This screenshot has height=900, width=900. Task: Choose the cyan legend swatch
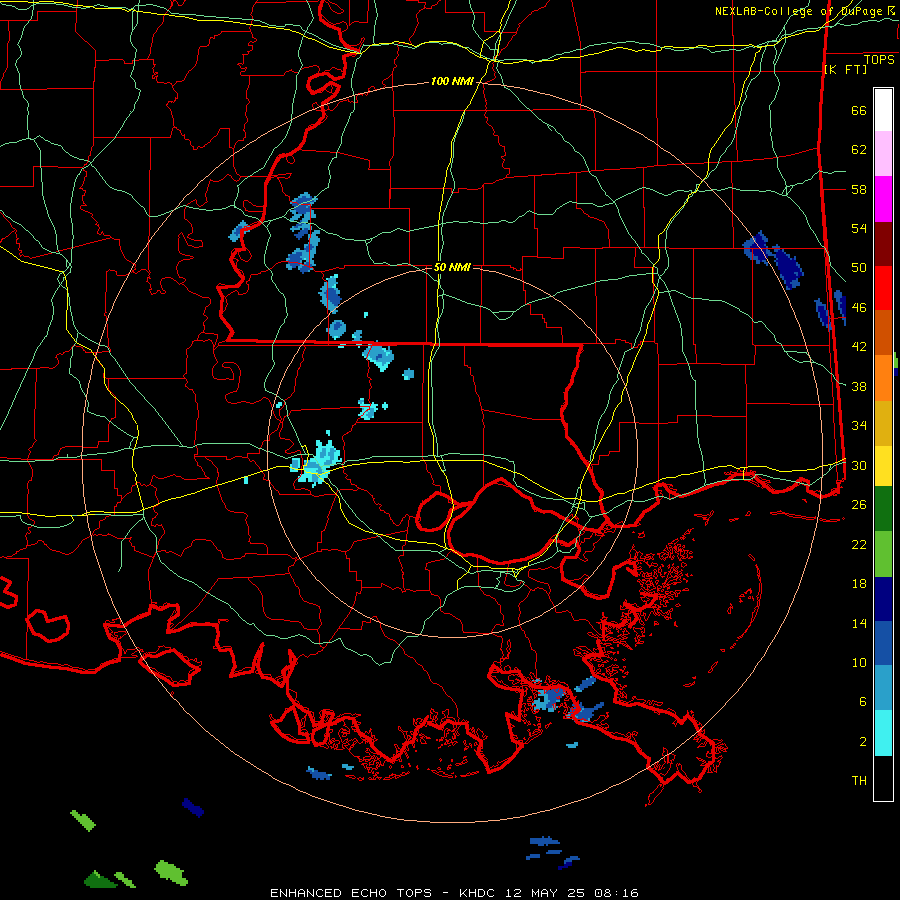(x=883, y=732)
